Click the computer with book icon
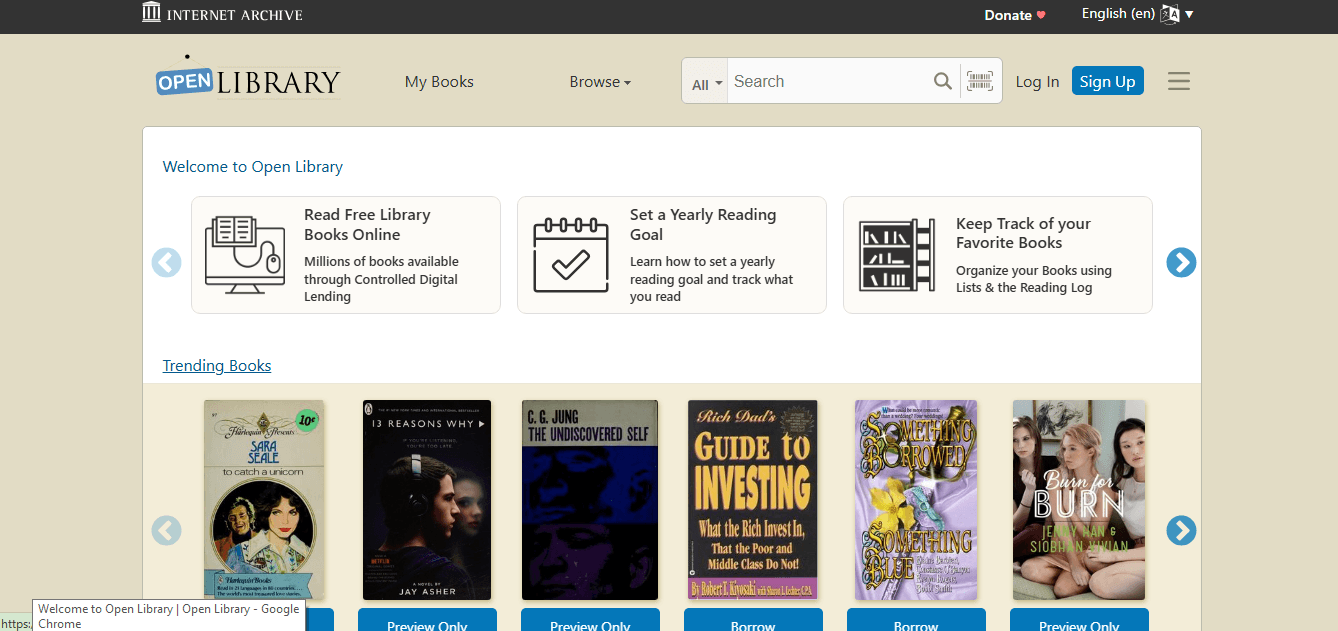Screen dimensions: 1338x631 (244, 255)
